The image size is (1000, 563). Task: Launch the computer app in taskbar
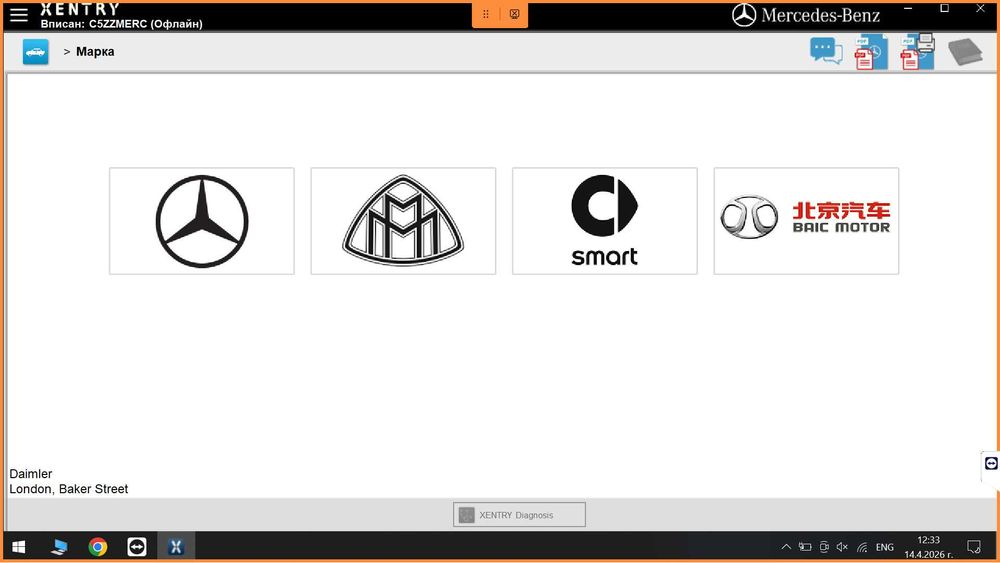(x=59, y=546)
